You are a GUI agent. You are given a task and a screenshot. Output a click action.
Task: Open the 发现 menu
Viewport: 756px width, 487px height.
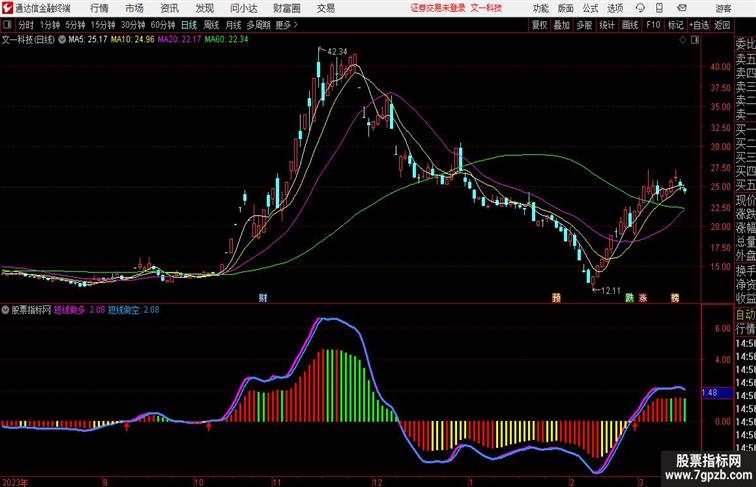204,8
